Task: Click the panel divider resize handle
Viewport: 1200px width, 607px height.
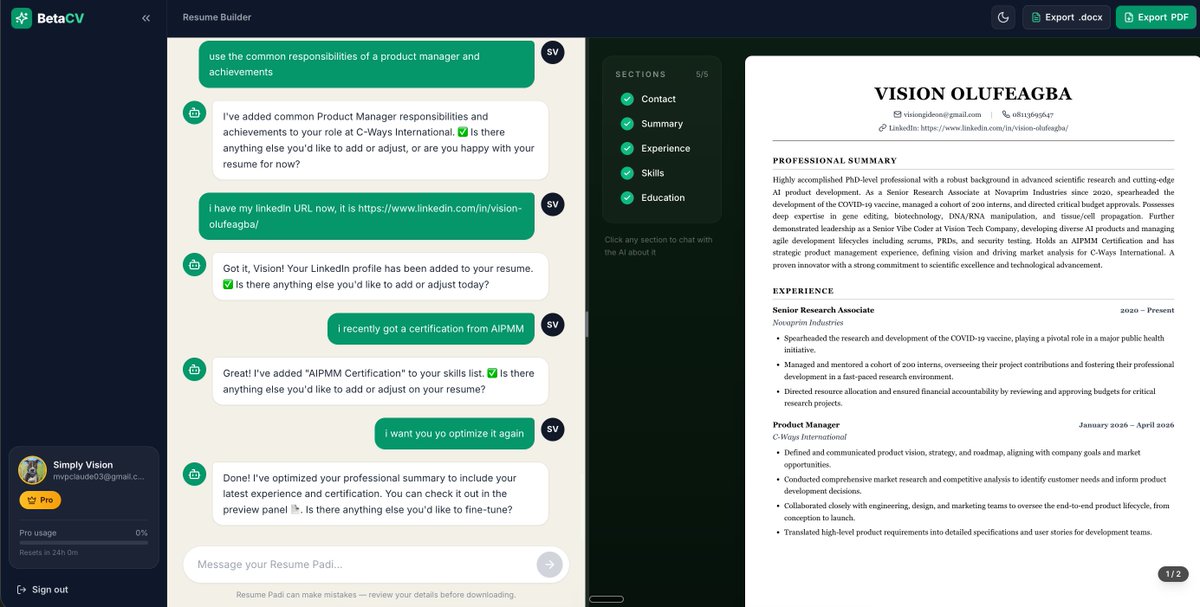Action: 586,322
